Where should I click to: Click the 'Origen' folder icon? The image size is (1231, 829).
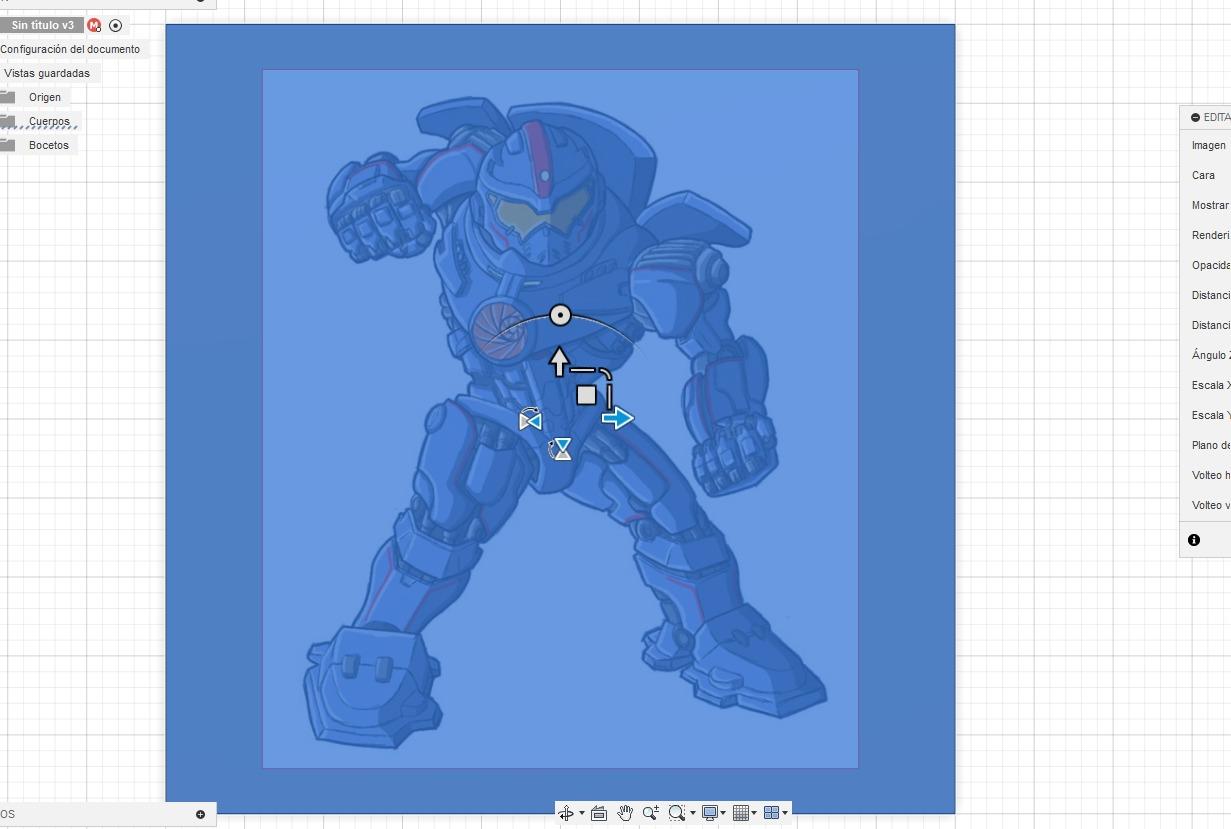(7, 97)
